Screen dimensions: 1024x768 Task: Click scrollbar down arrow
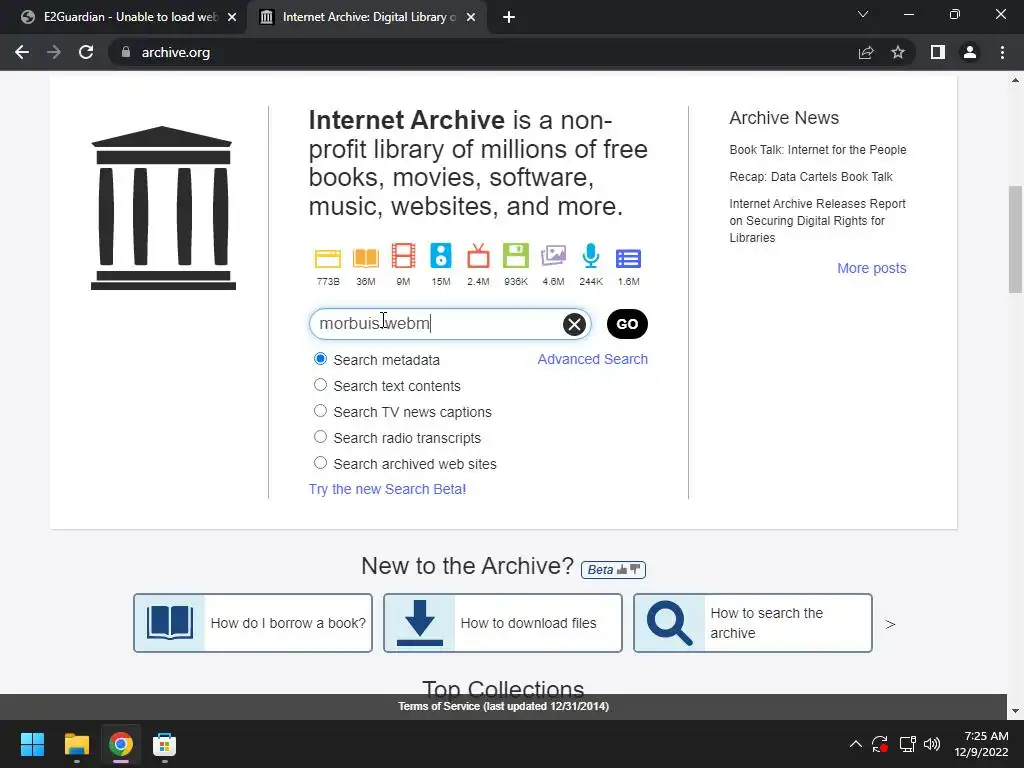coord(1015,711)
